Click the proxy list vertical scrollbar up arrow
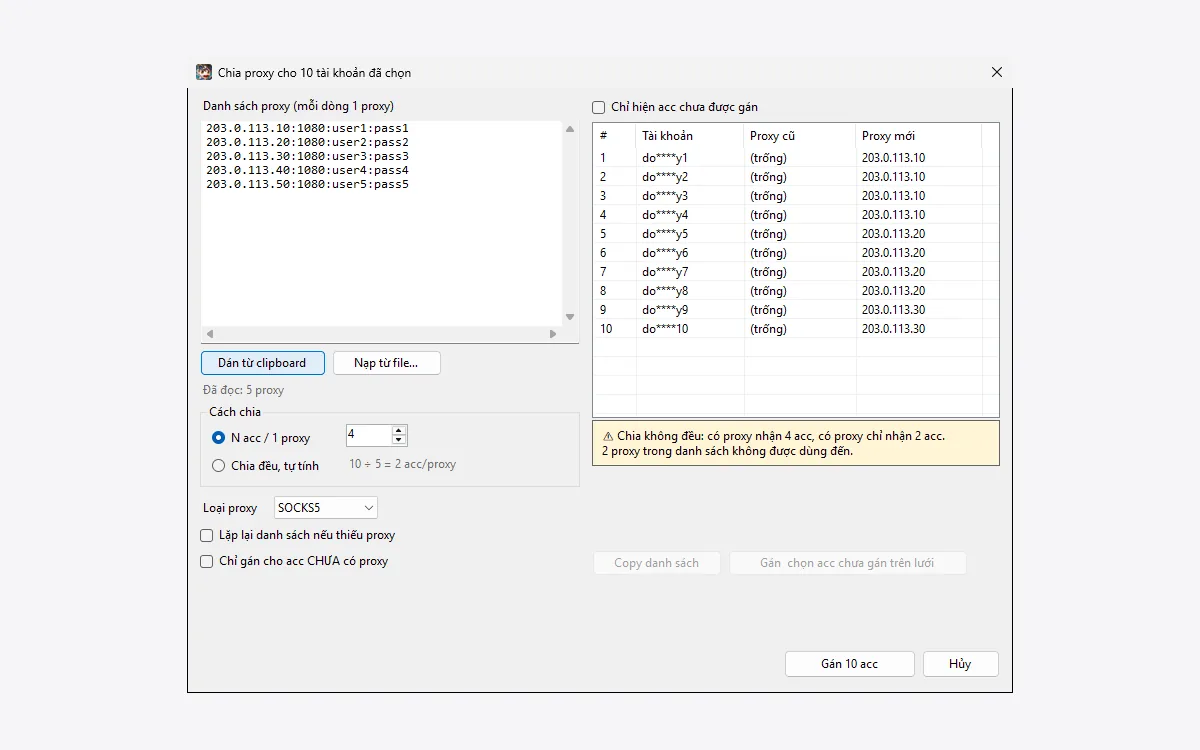 point(570,129)
